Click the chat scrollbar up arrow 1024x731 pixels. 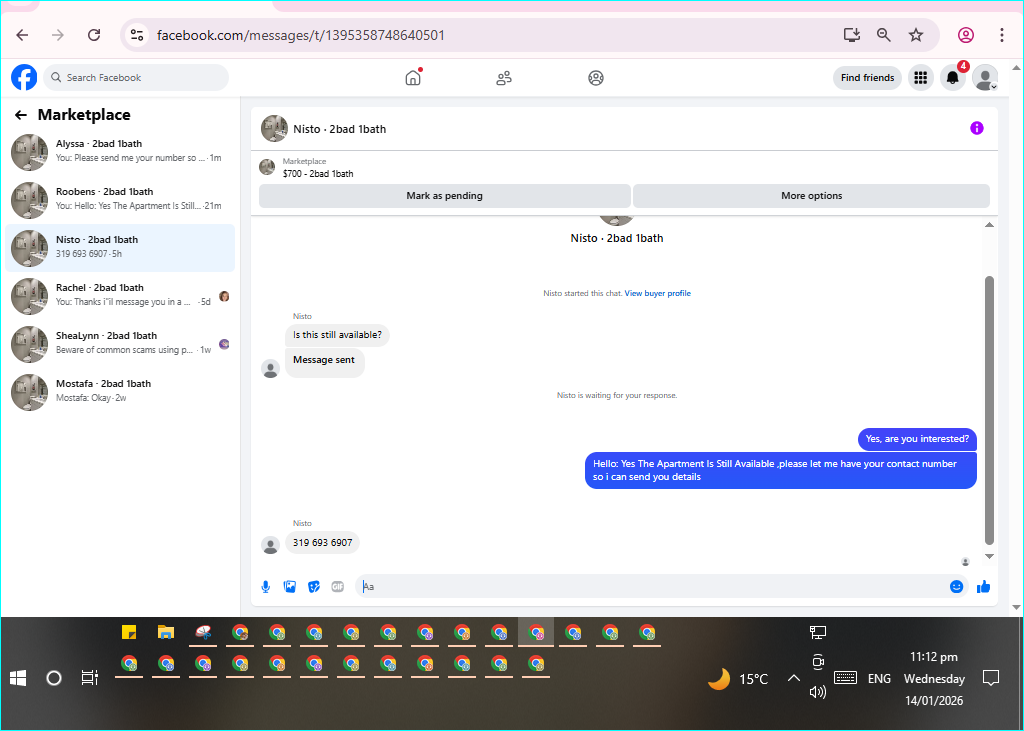click(x=989, y=225)
